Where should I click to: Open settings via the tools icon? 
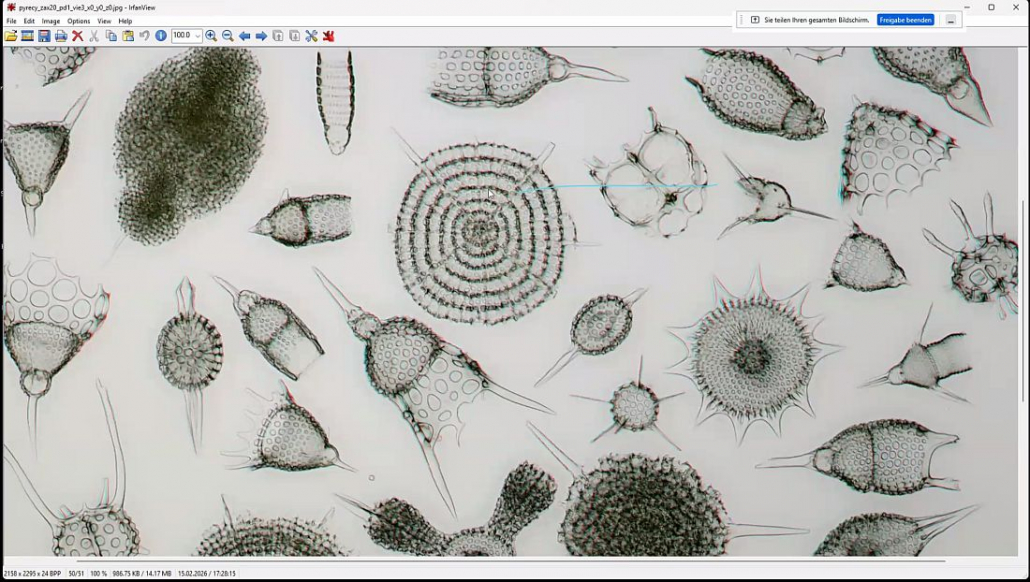(311, 36)
